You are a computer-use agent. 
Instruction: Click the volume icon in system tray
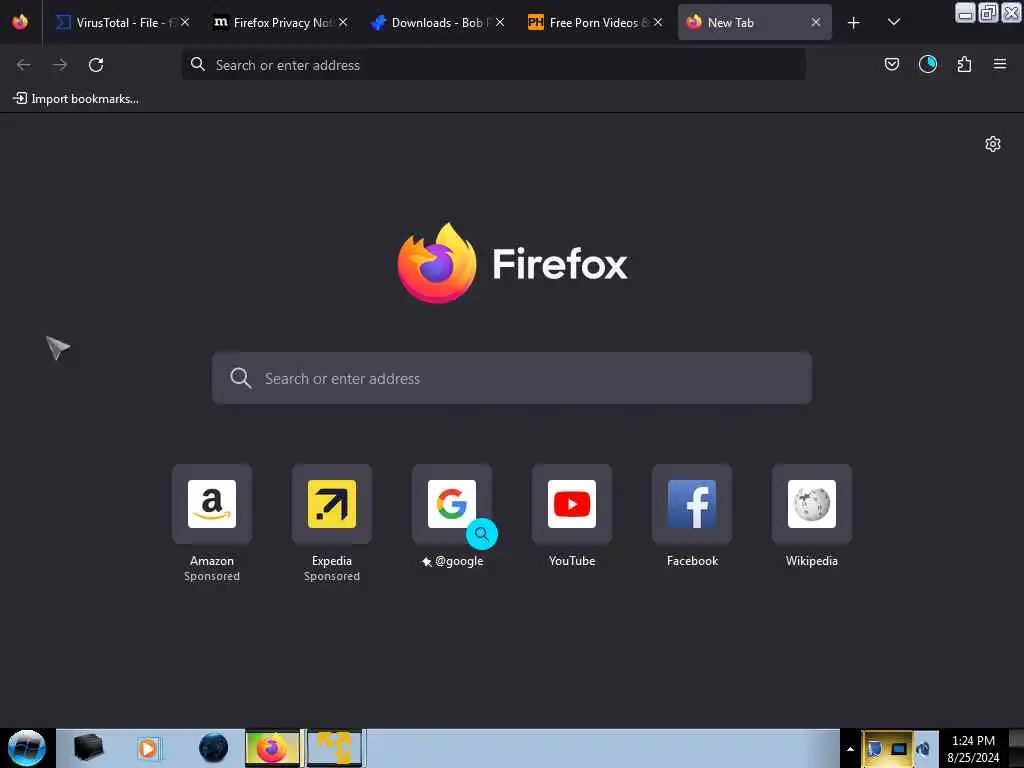click(x=923, y=749)
